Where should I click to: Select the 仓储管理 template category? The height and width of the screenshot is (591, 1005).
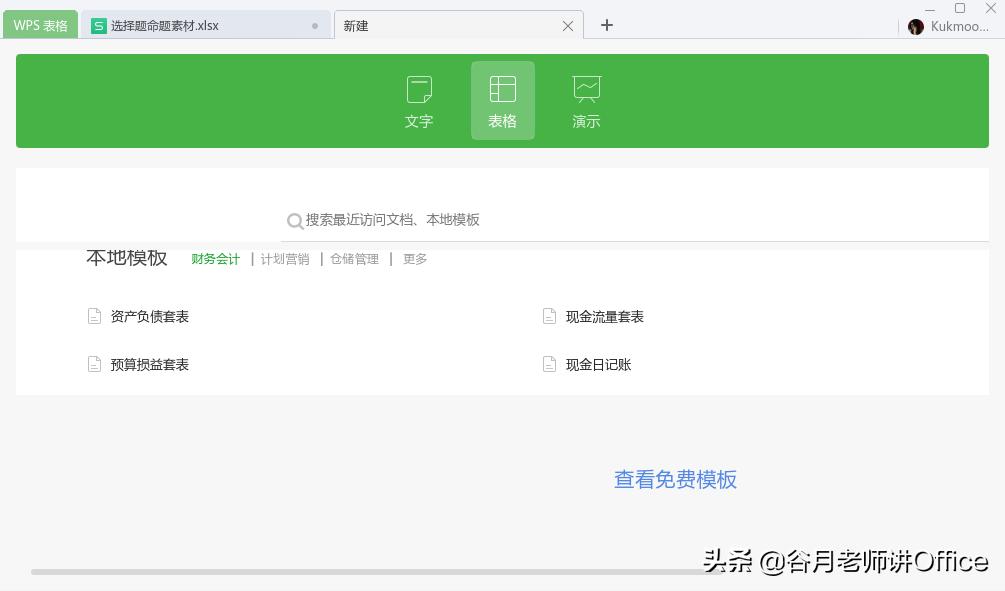[x=354, y=258]
